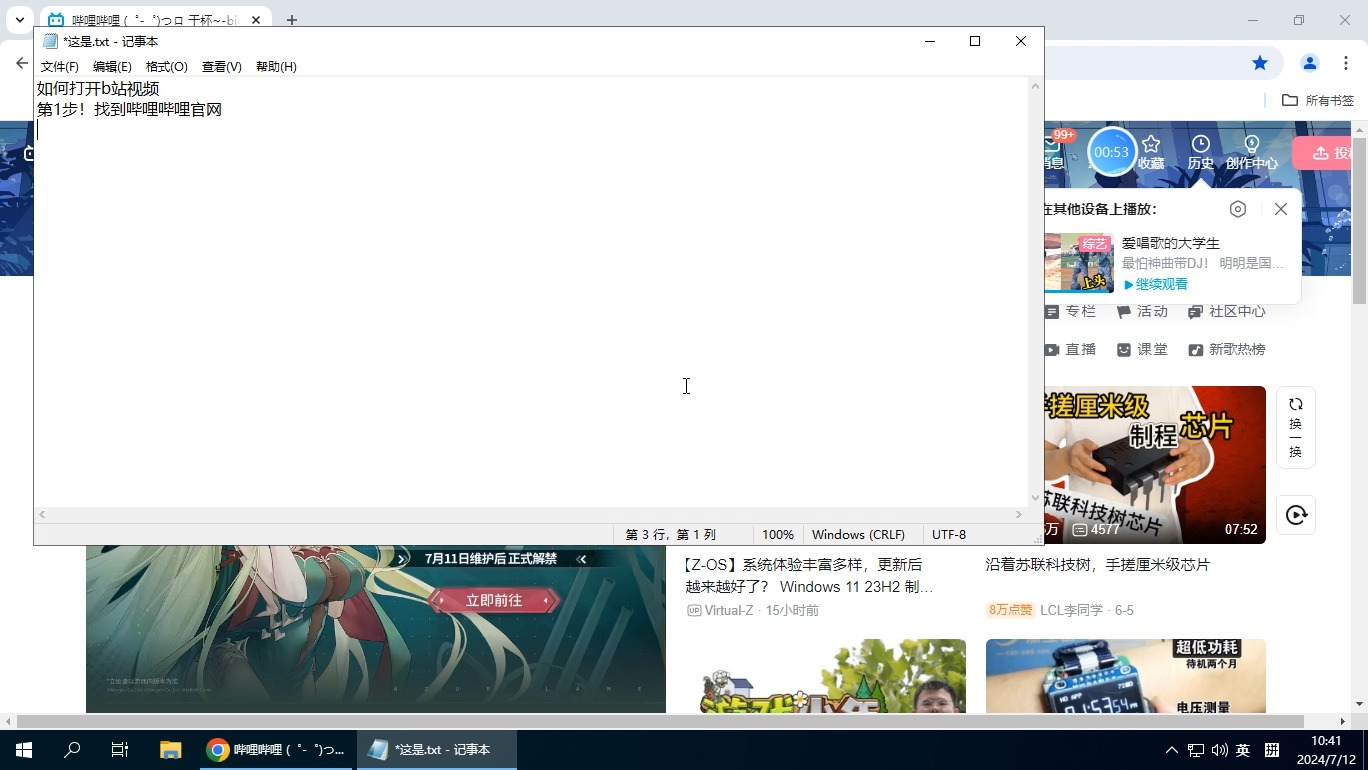Open uploader LCL李同学 link
Viewport: 1368px width, 770px height.
click(x=1072, y=610)
